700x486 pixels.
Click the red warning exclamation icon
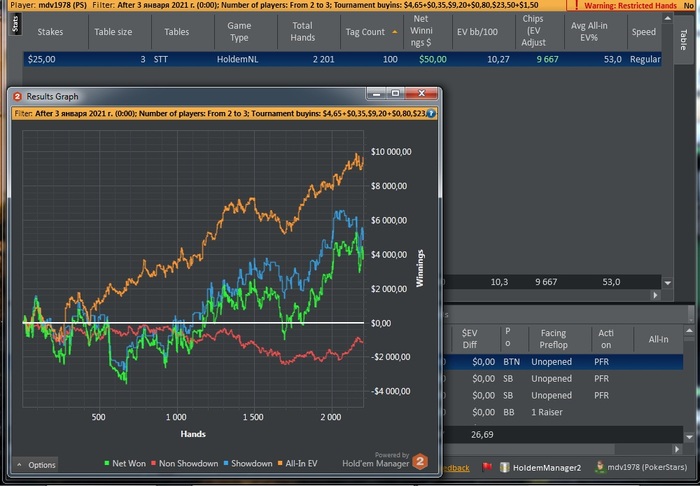click(x=576, y=5)
